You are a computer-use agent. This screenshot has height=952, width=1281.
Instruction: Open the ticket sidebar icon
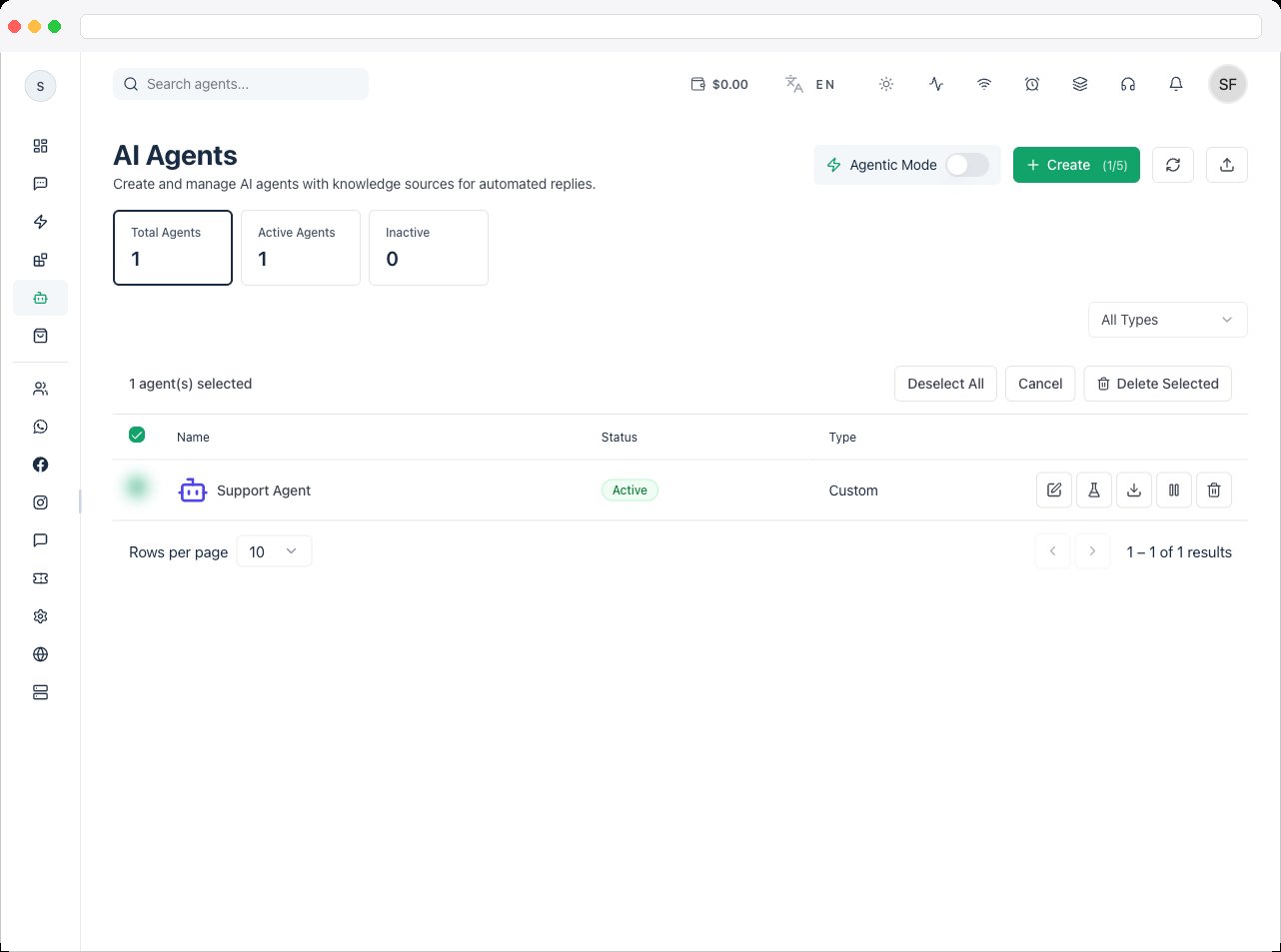tap(40, 578)
